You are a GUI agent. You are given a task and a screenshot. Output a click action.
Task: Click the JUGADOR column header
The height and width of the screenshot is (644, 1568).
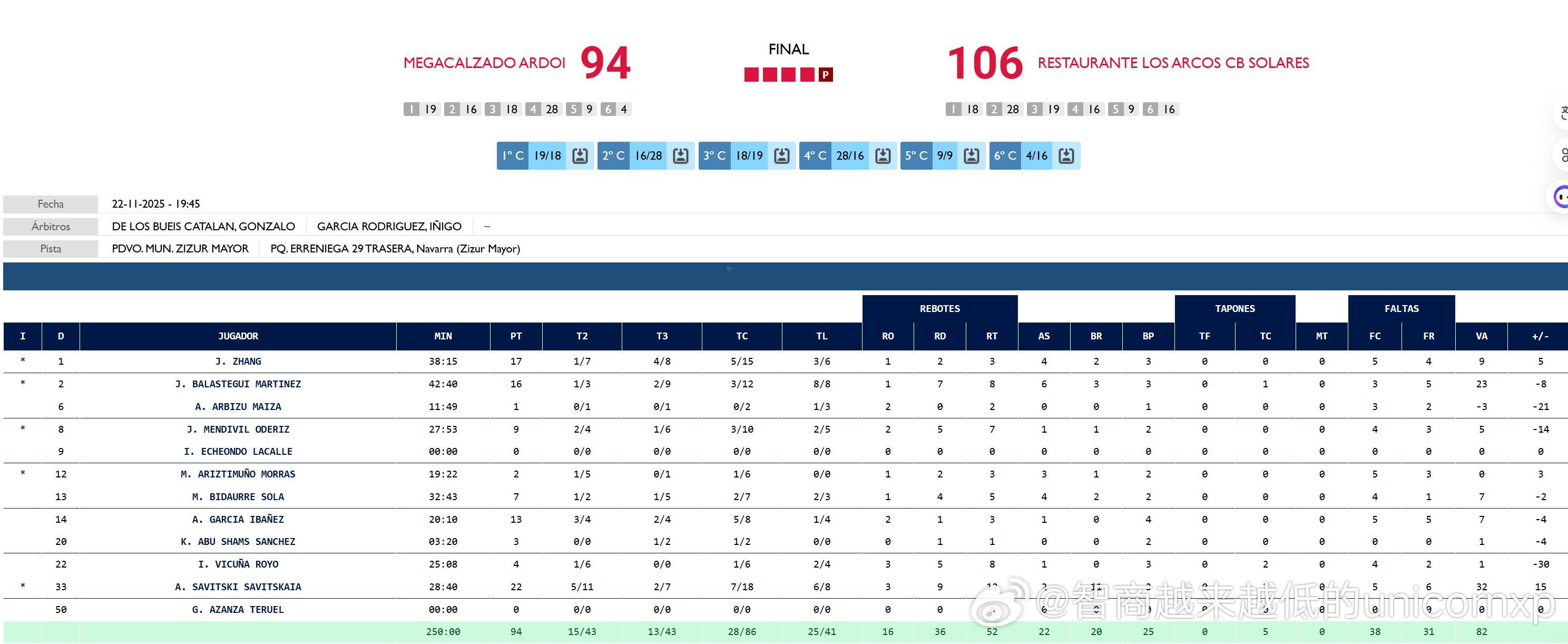238,336
